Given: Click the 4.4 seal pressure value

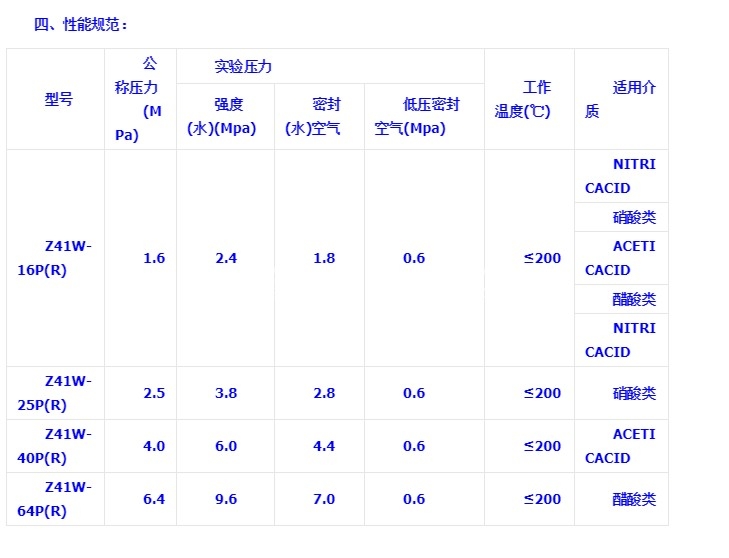Looking at the screenshot, I should pyautogui.click(x=324, y=446).
